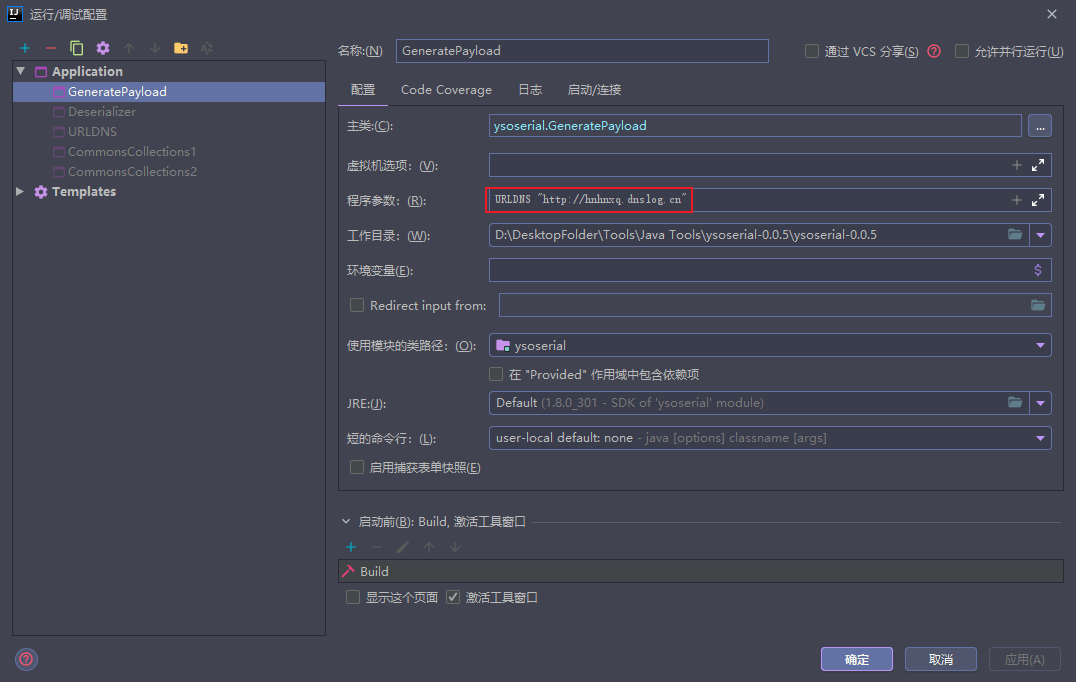Confirm settings with 确定 button
1076x682 pixels.
point(856,659)
